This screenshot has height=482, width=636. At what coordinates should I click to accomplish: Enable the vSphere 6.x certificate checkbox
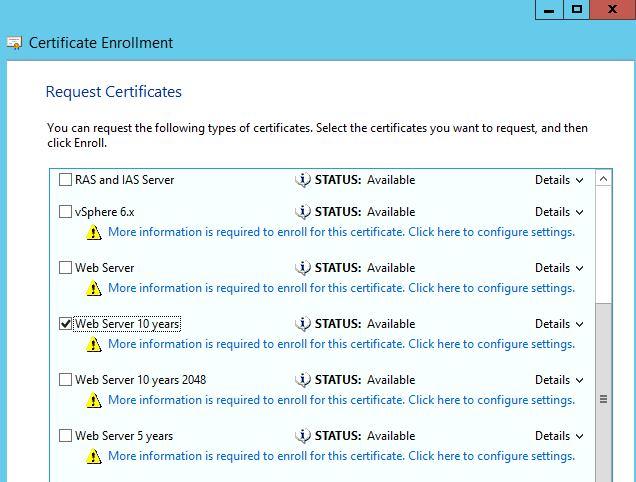tap(66, 212)
